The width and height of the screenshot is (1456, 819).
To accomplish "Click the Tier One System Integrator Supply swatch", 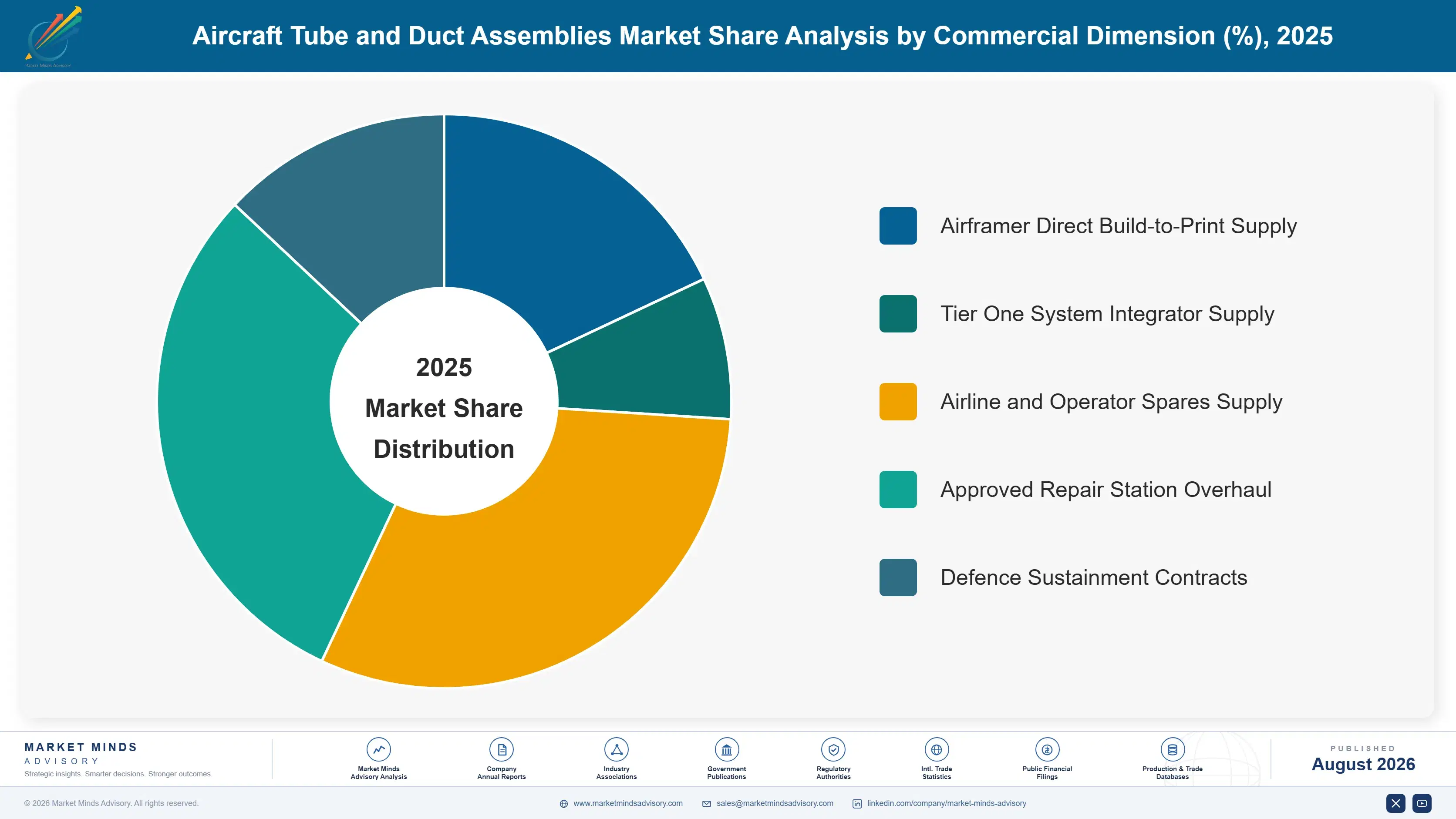I will click(x=898, y=313).
